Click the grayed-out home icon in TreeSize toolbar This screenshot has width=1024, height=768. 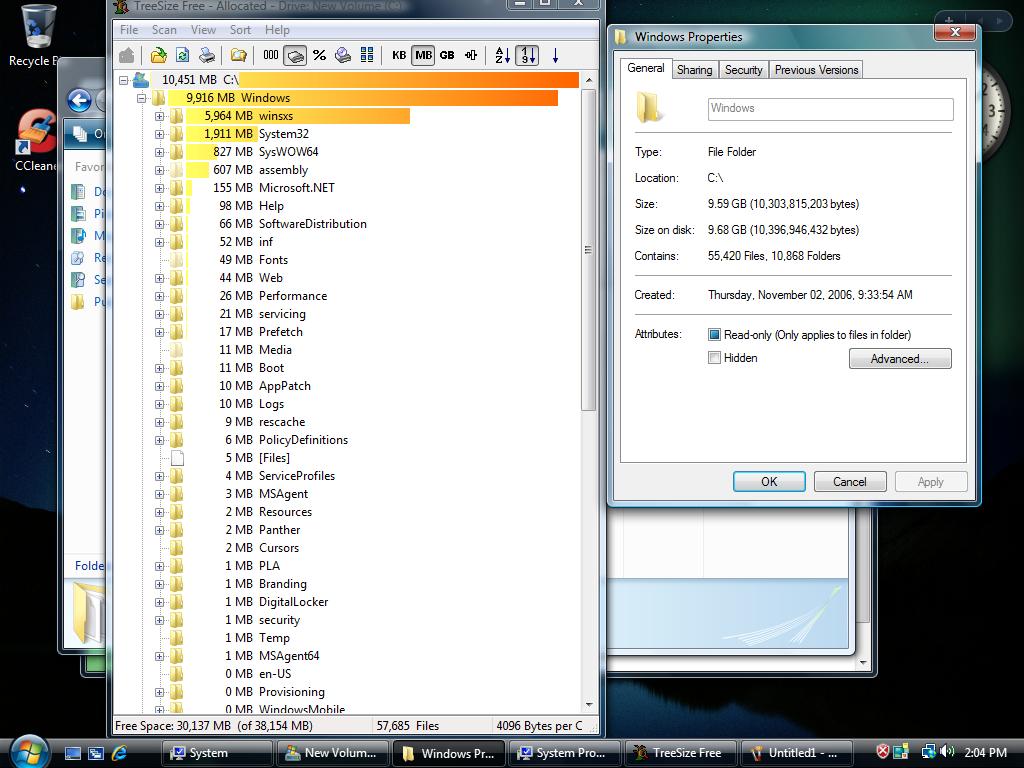tap(127, 56)
